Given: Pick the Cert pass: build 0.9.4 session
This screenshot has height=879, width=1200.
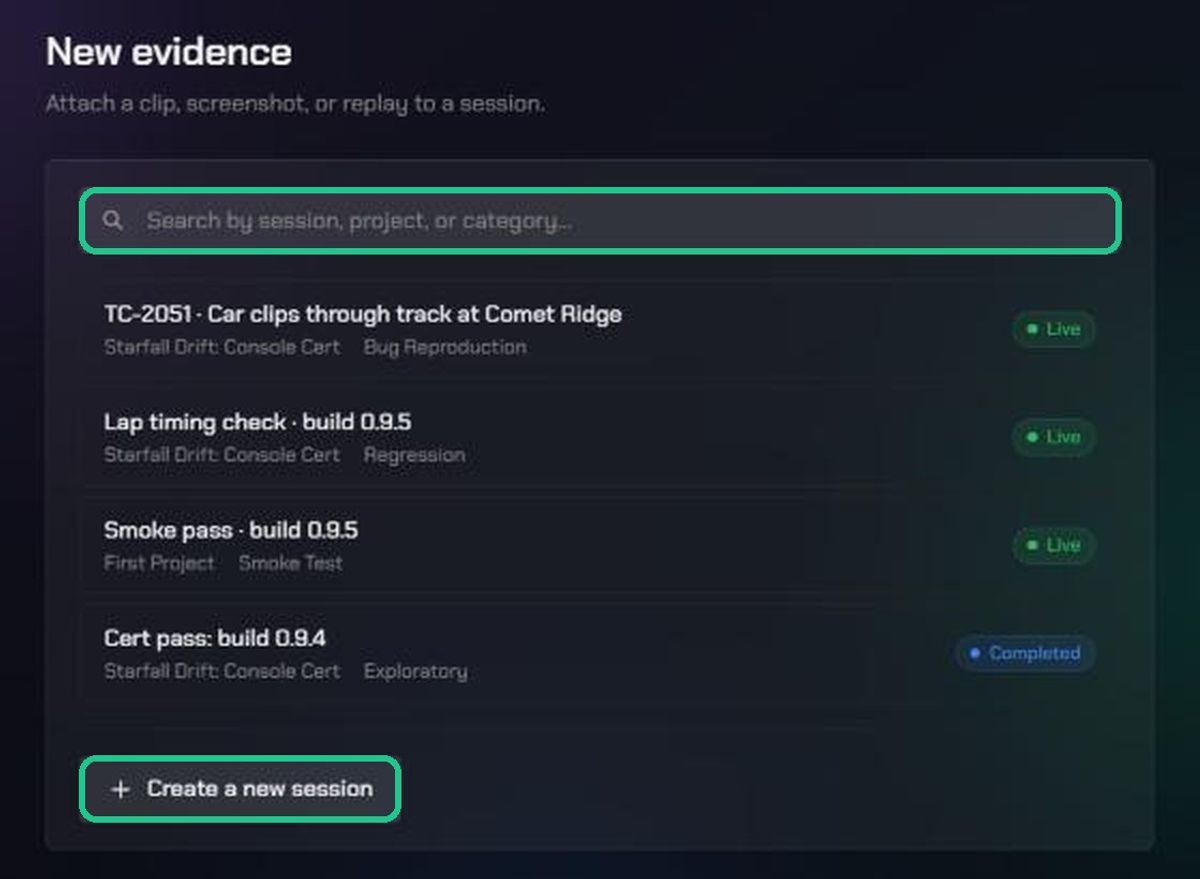Looking at the screenshot, I should [600, 653].
